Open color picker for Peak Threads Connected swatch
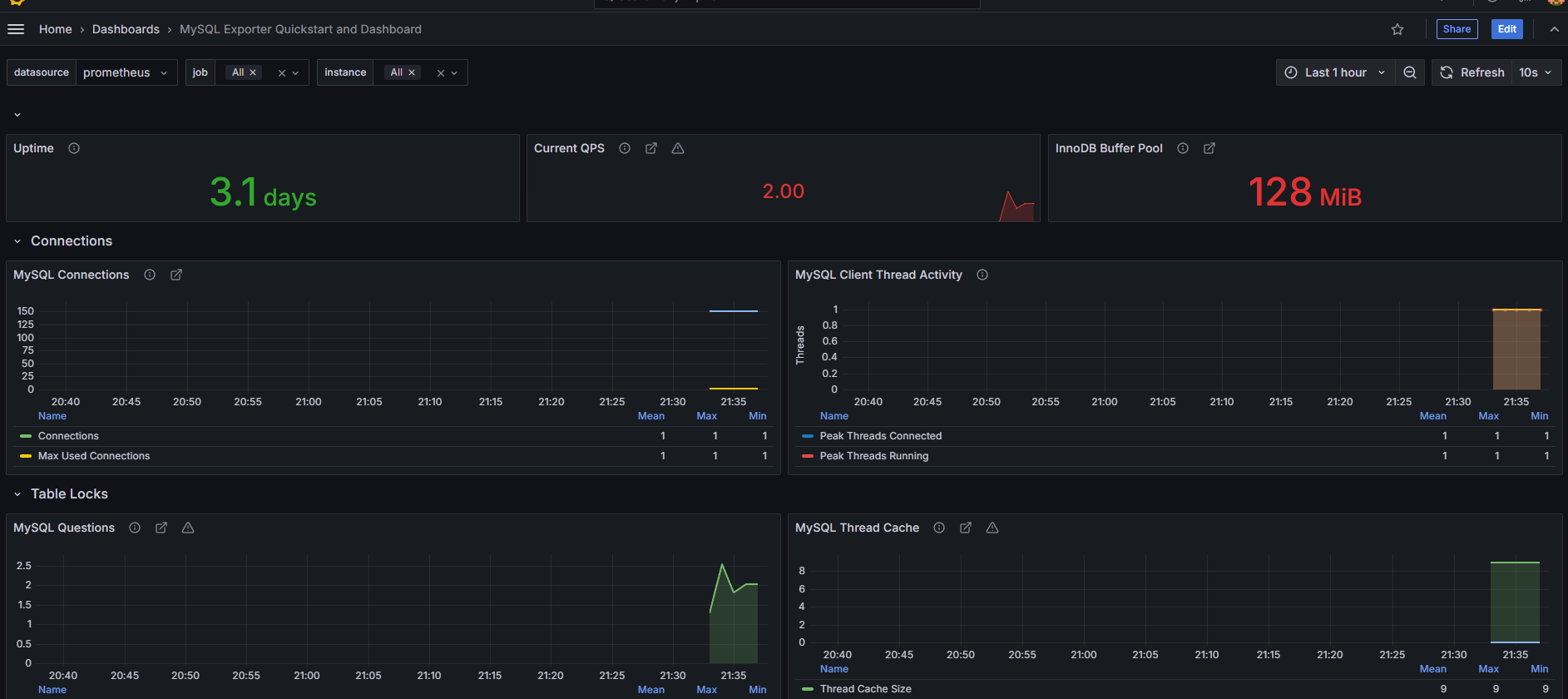Image resolution: width=1568 pixels, height=699 pixels. (x=808, y=436)
